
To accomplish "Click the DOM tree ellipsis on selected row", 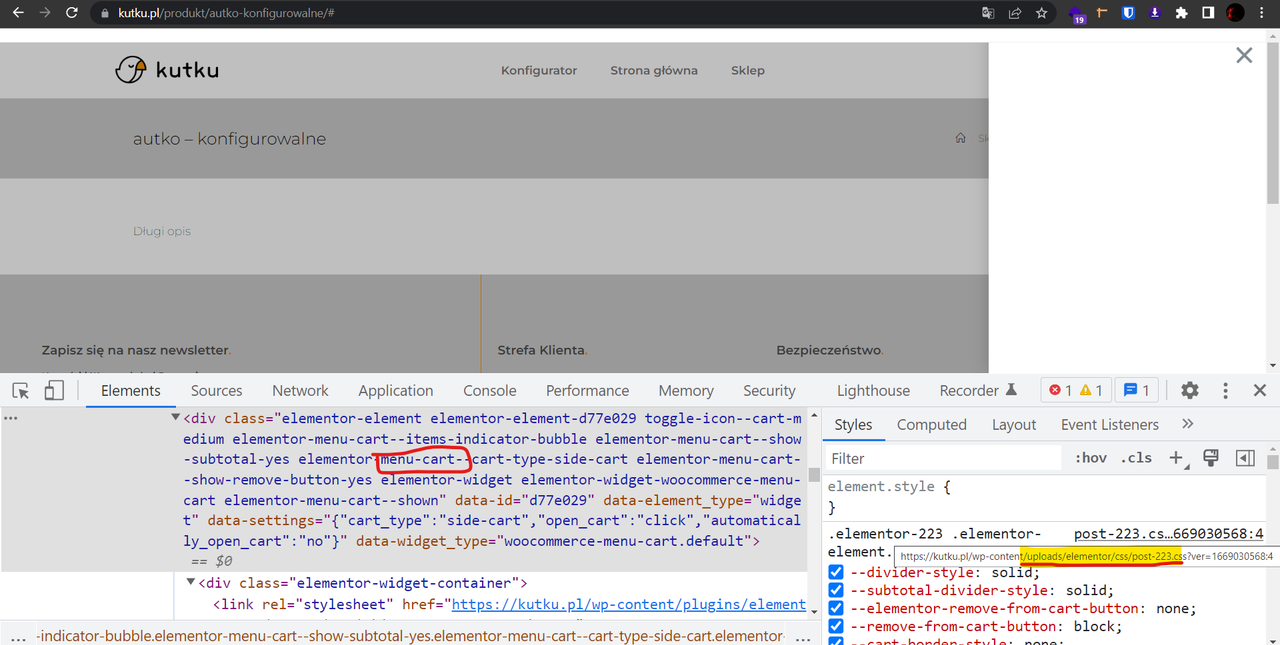I will (x=12, y=417).
